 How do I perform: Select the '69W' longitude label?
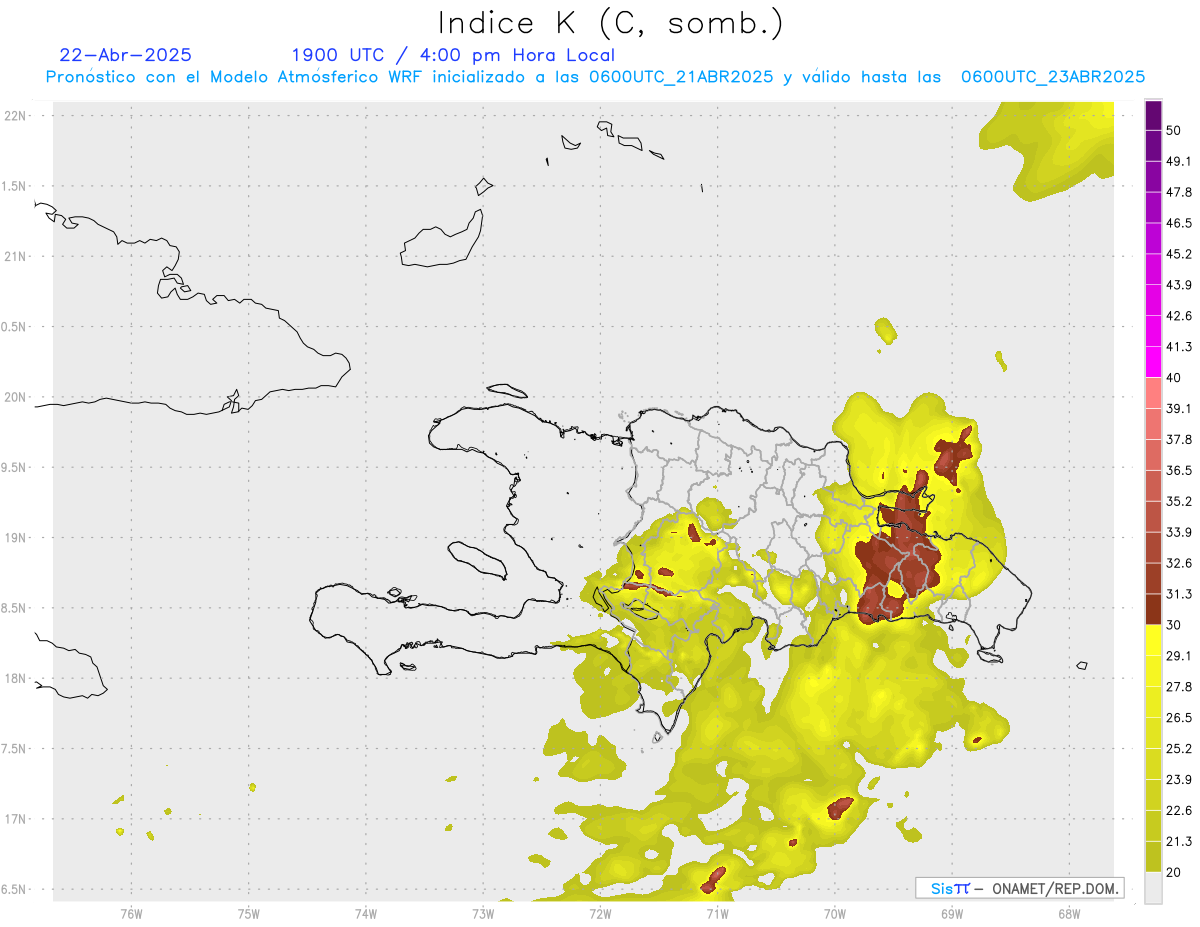click(x=952, y=914)
